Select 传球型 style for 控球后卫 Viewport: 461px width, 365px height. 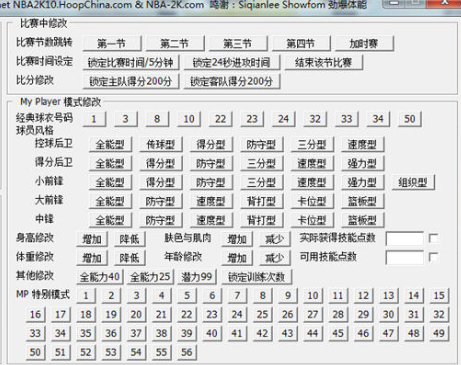(161, 144)
